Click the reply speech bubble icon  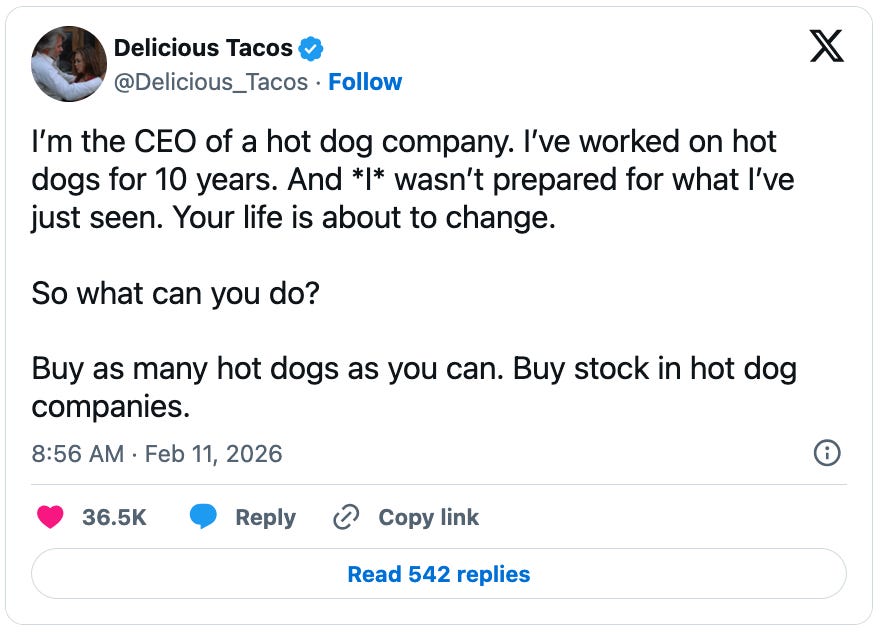[201, 517]
